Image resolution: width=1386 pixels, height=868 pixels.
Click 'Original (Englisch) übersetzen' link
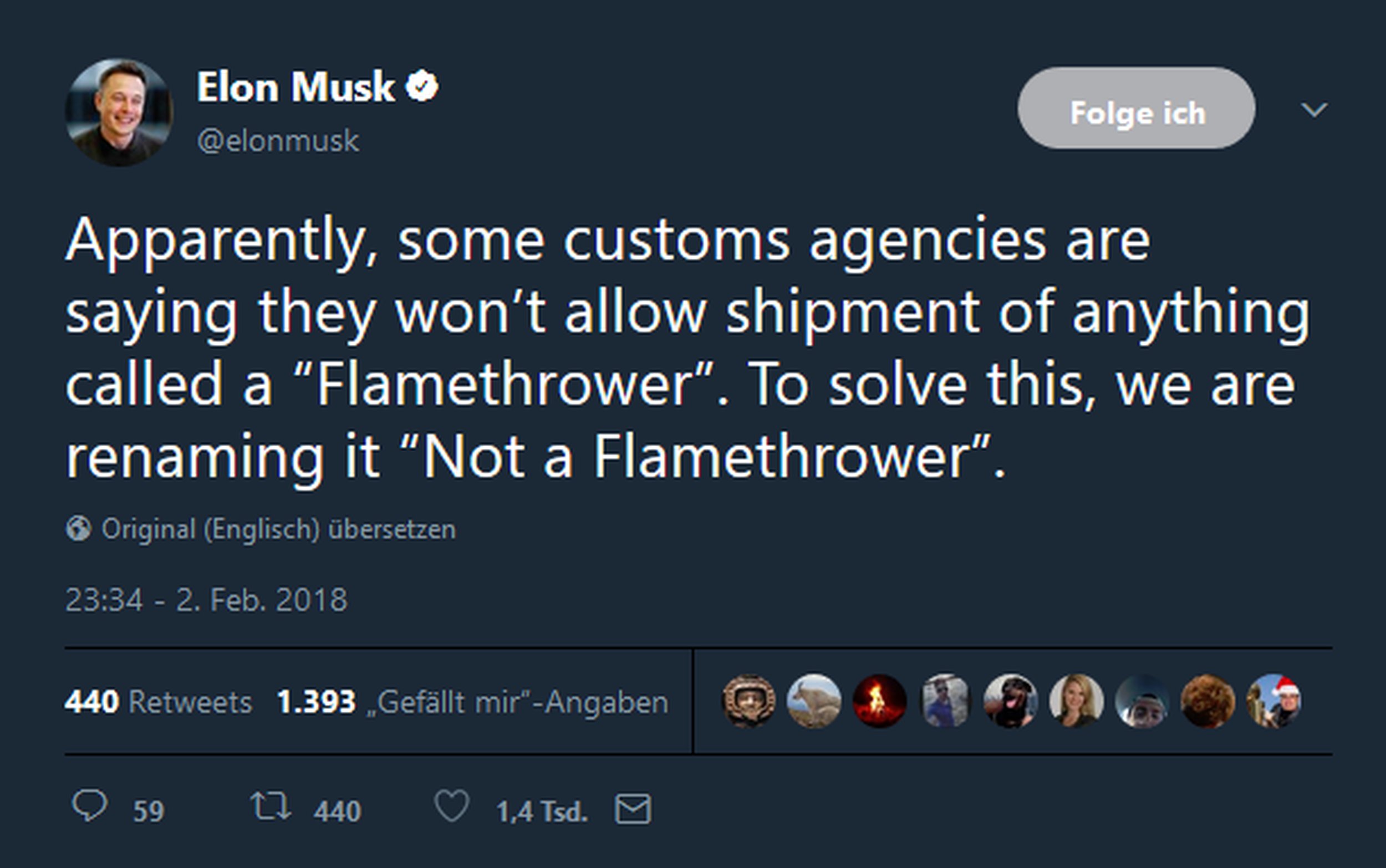(x=278, y=529)
